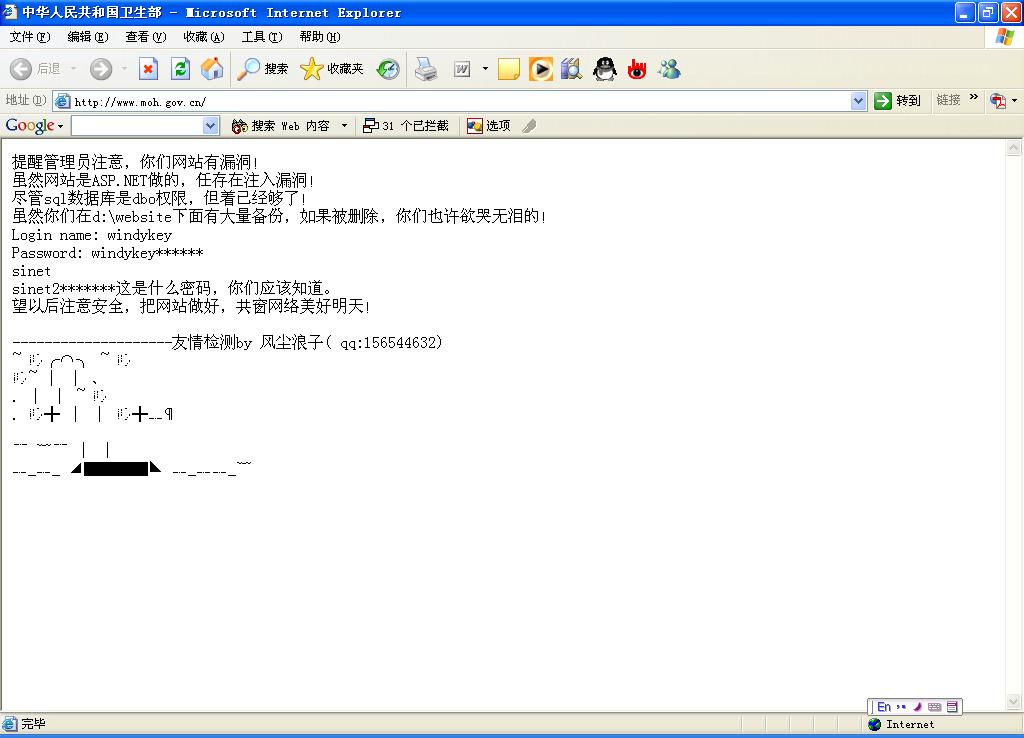Screen dimensions: 1024x738
Task: Open the 工具(T) menu
Action: 261,37
